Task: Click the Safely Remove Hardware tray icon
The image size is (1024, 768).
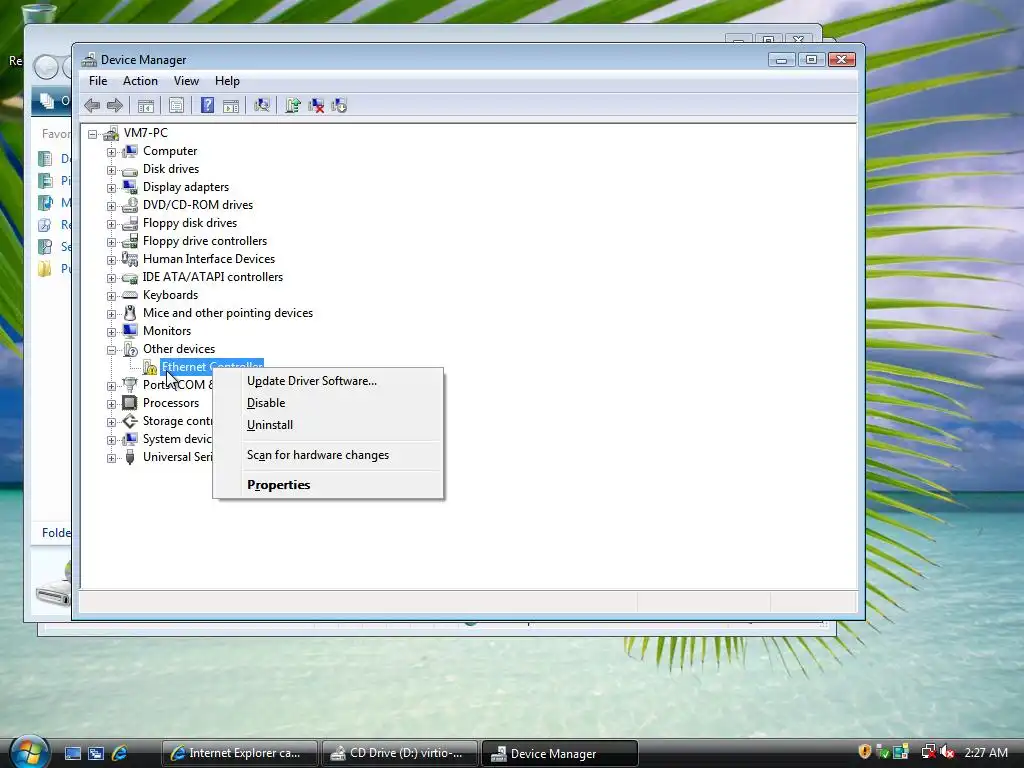Action: (x=882, y=752)
